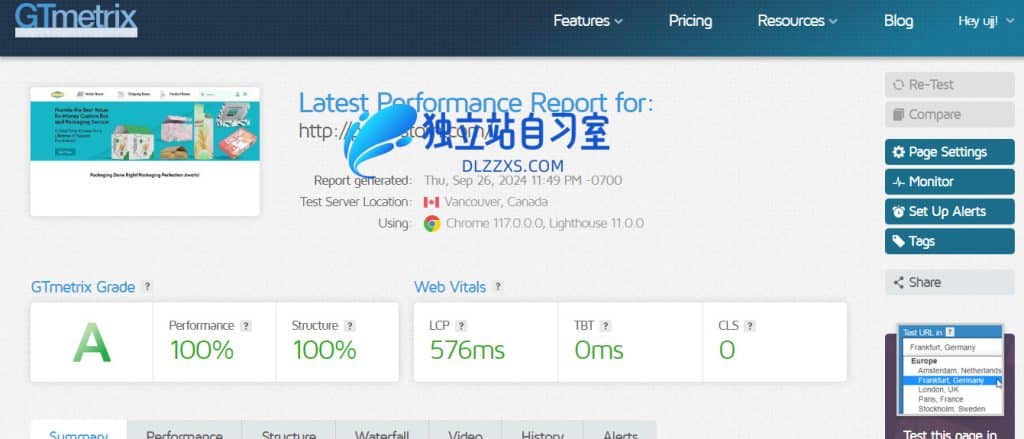Click the Chrome browser icon

click(x=432, y=223)
